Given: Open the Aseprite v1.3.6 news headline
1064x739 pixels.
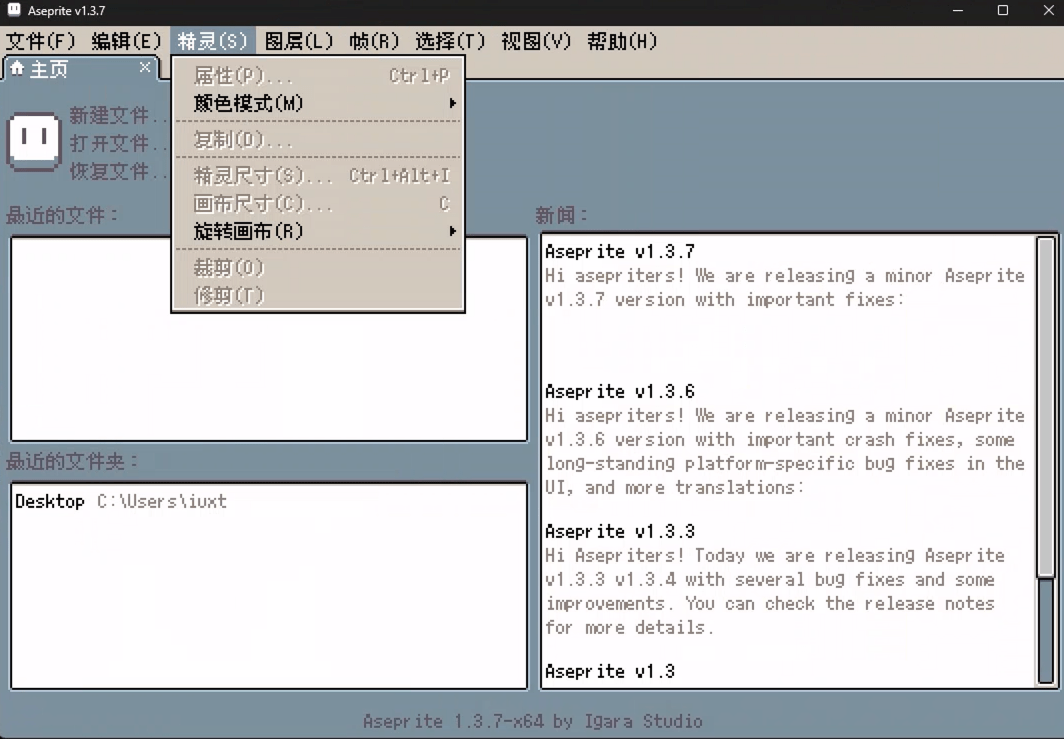Looking at the screenshot, I should click(620, 392).
